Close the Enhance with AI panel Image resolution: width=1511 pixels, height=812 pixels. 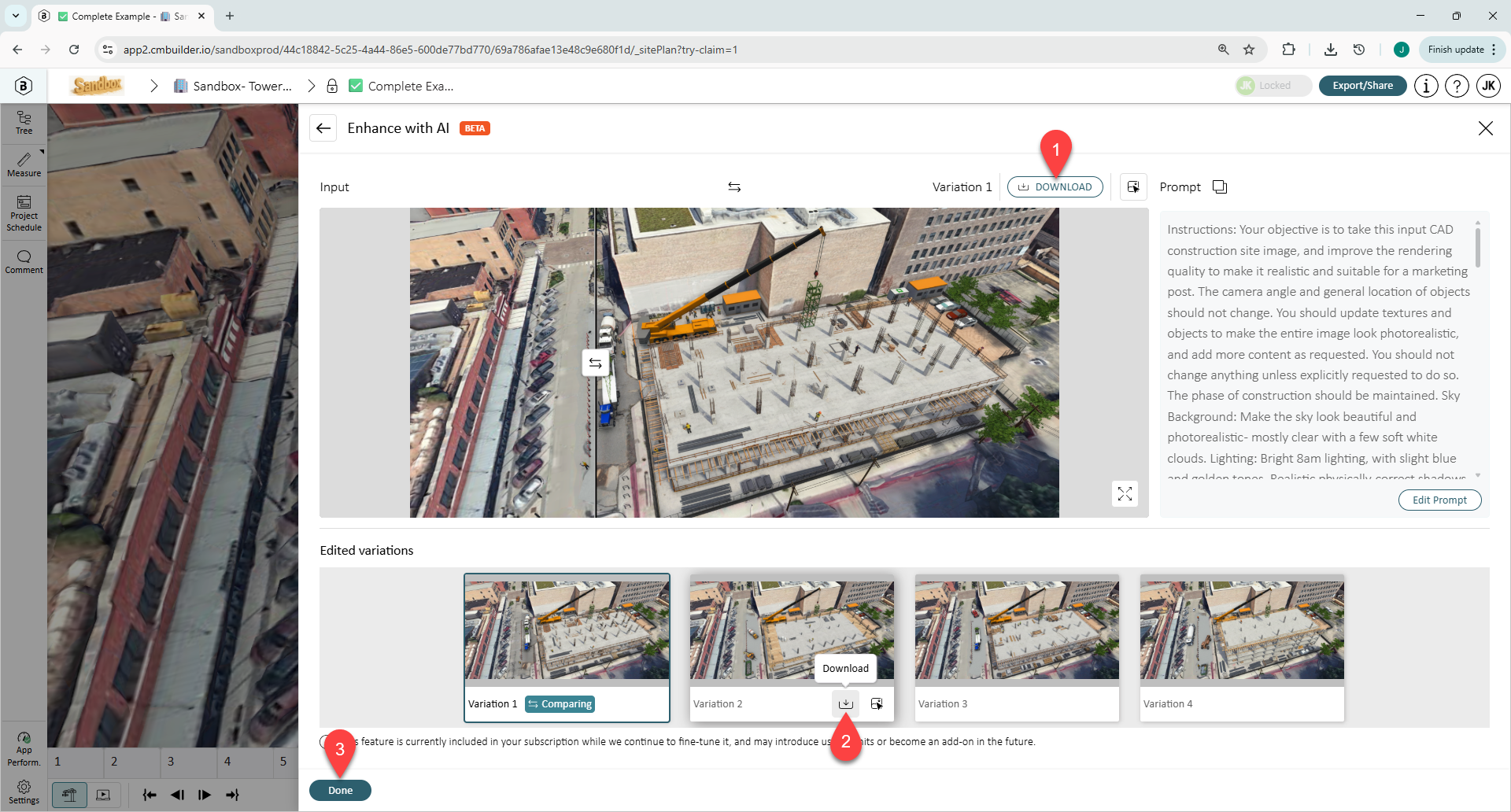1485,128
